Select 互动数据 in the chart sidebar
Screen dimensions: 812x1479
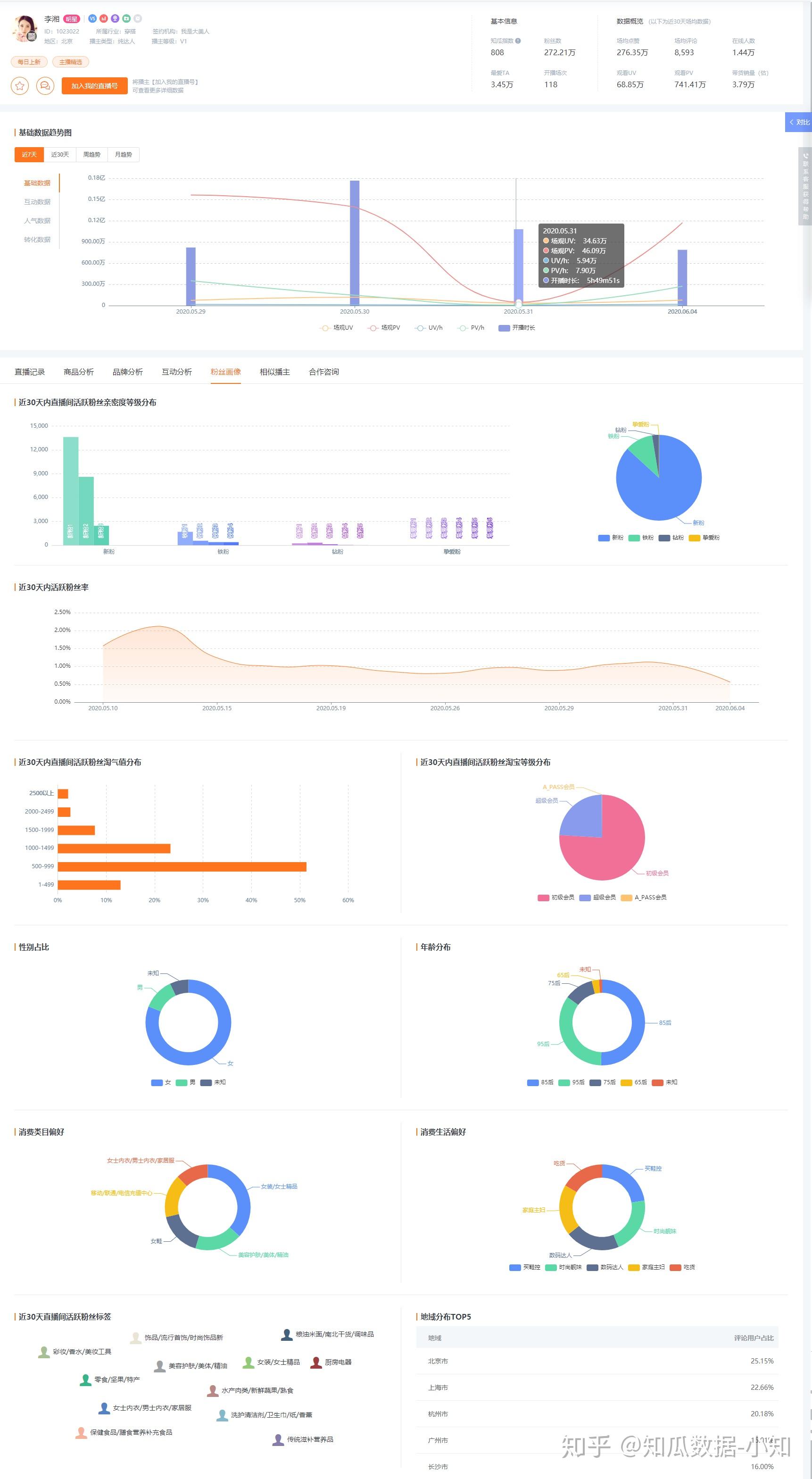pyautogui.click(x=37, y=202)
